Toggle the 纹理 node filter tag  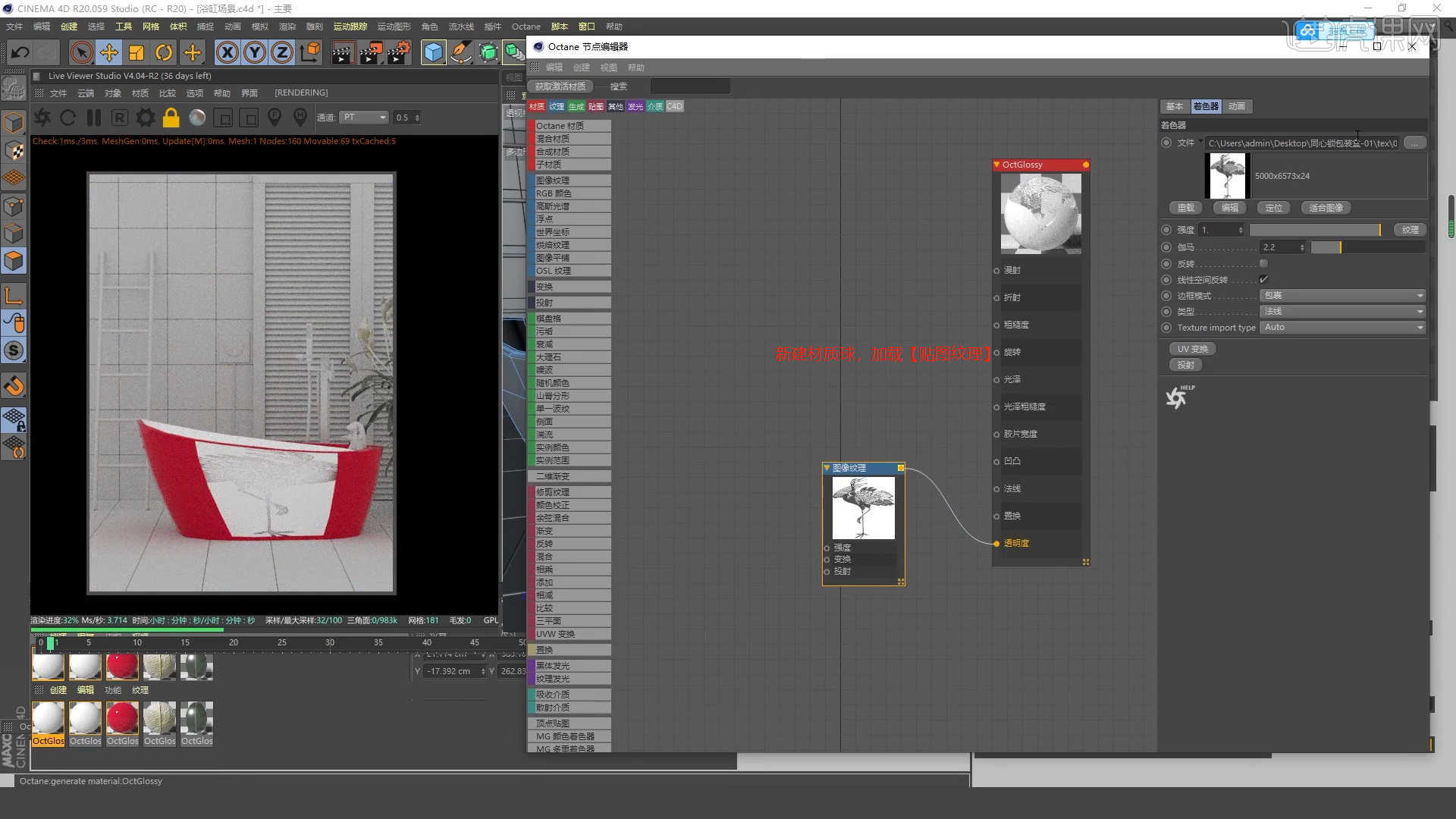pos(557,107)
